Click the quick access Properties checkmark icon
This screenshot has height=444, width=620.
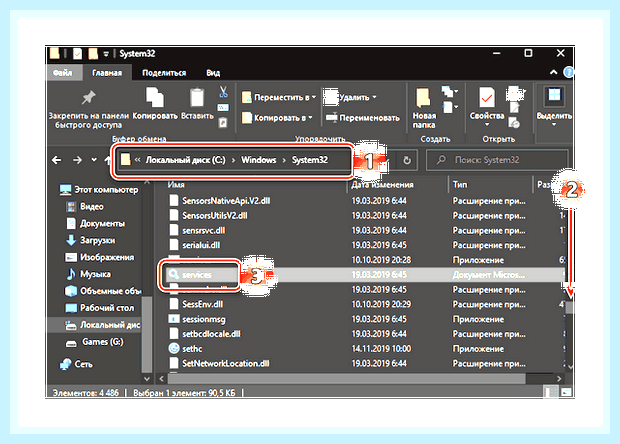point(78,53)
